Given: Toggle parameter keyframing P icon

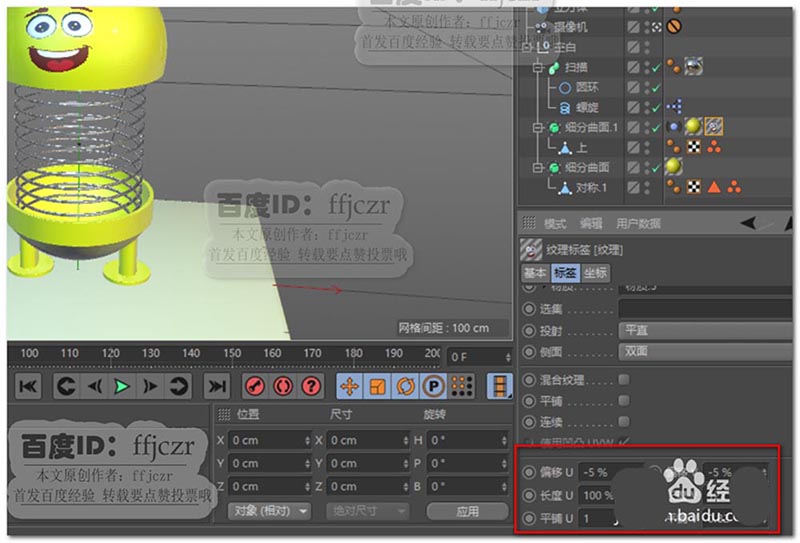Looking at the screenshot, I should pos(434,386).
